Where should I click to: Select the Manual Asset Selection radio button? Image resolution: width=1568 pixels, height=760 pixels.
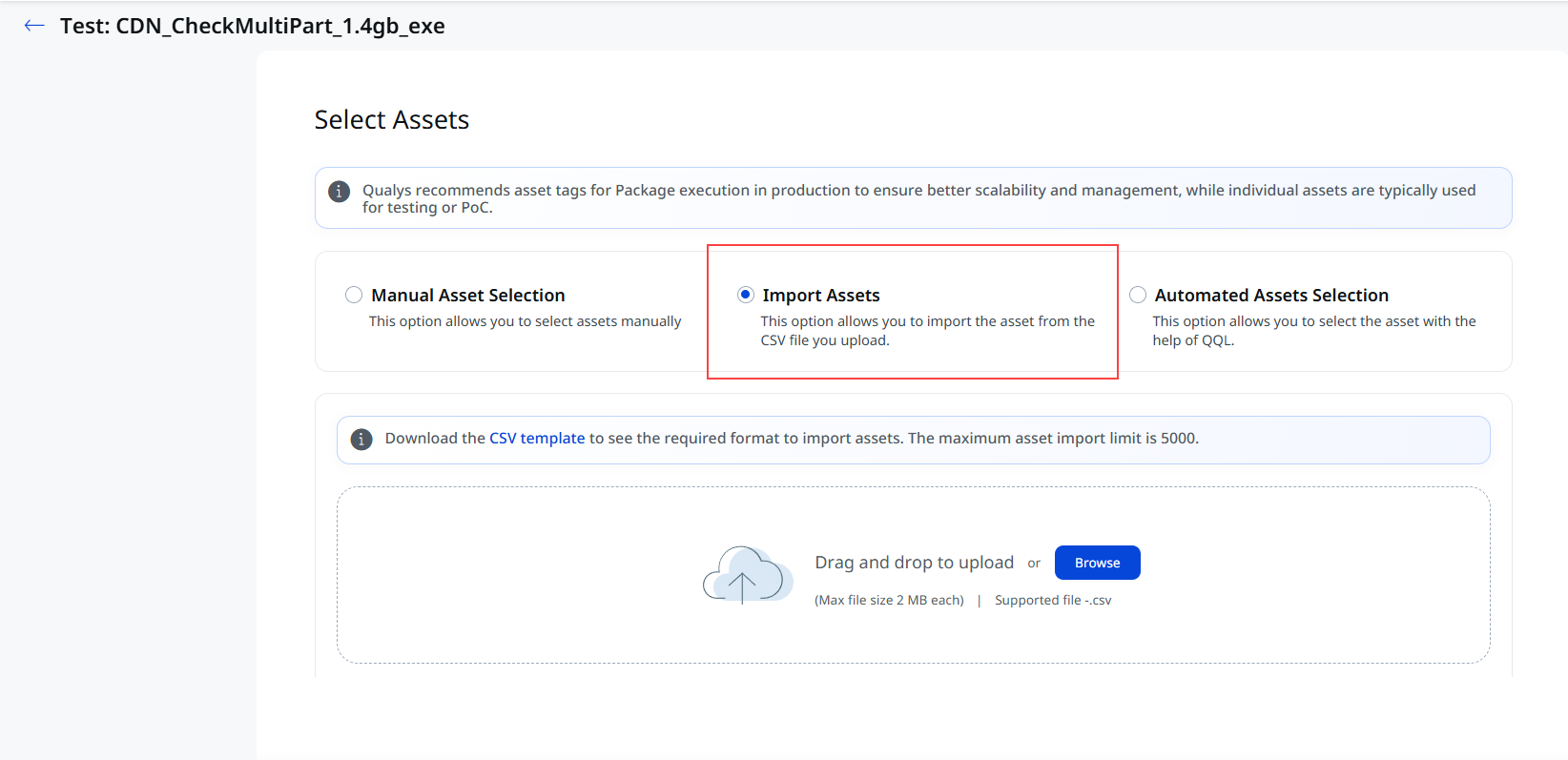354,295
